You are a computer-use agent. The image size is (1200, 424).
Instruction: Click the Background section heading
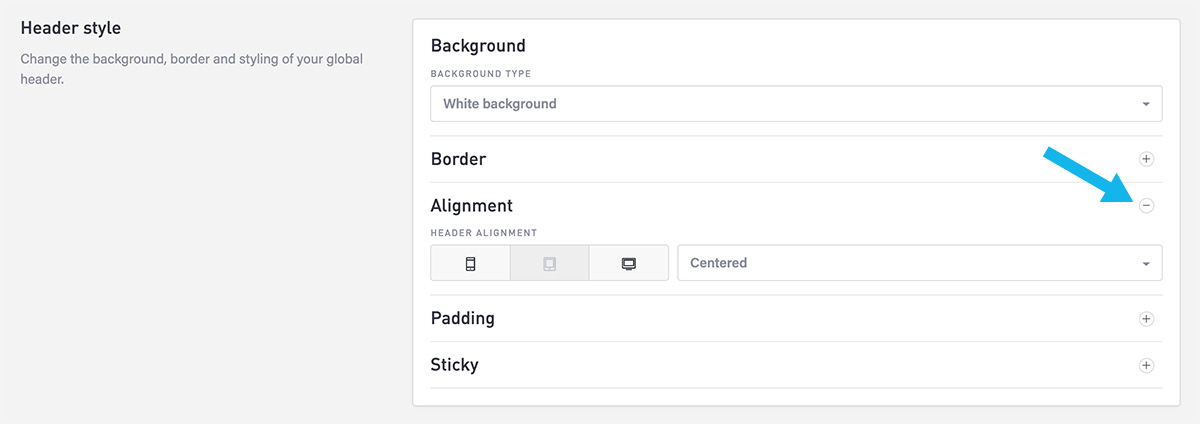[478, 46]
